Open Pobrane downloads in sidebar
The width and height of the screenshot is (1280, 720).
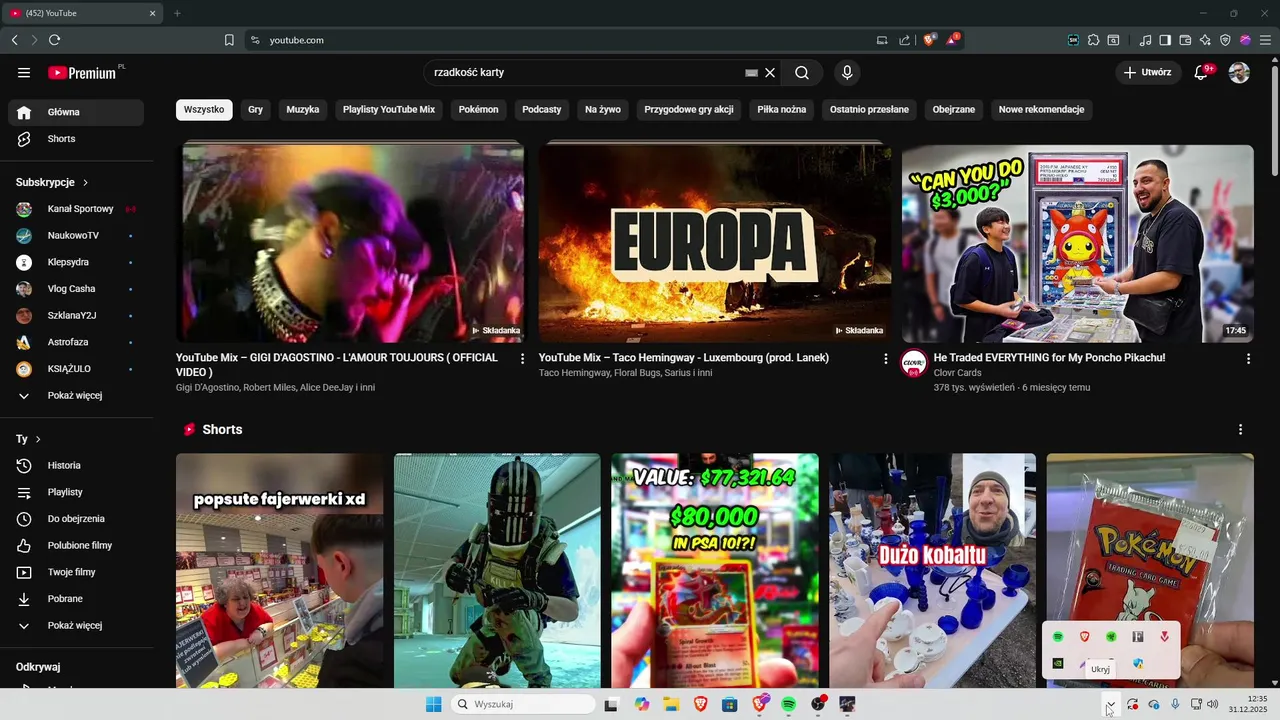[75, 599]
